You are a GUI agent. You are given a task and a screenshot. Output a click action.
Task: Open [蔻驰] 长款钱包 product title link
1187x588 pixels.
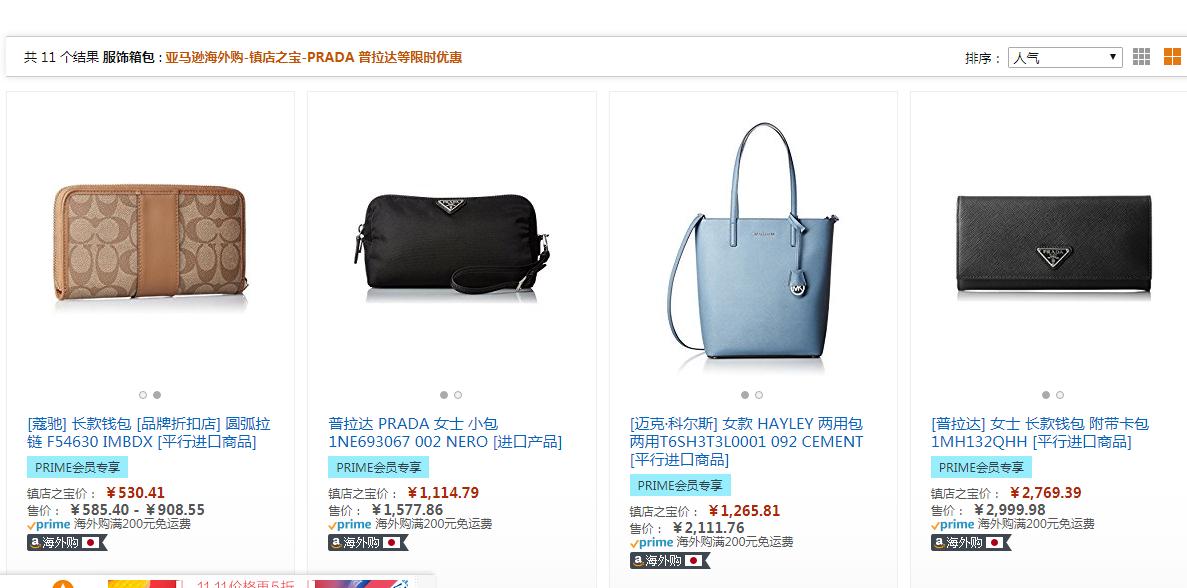coord(148,433)
